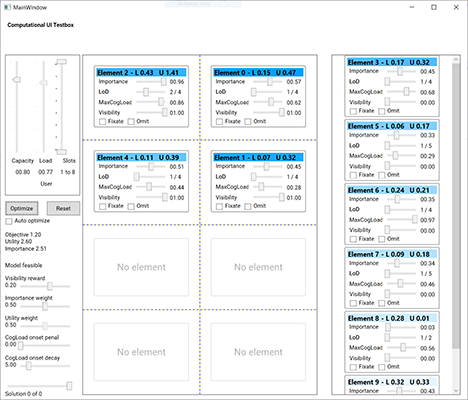This screenshot has height=400, width=468.
Task: Check Fixate on Element 5
Action: [353, 175]
